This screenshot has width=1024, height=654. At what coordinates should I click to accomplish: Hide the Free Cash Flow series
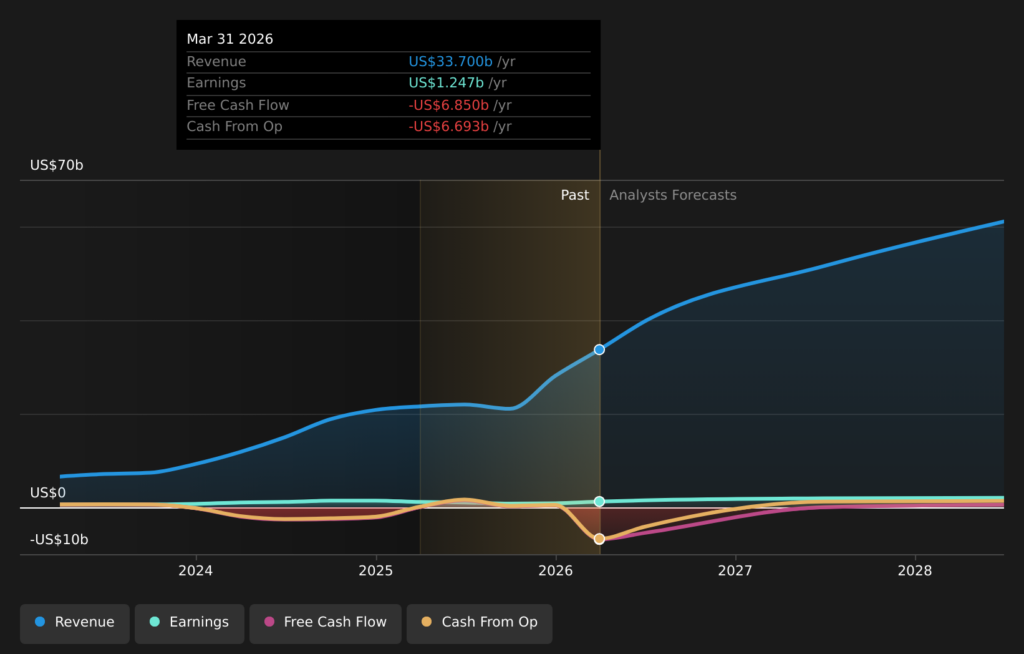(325, 623)
